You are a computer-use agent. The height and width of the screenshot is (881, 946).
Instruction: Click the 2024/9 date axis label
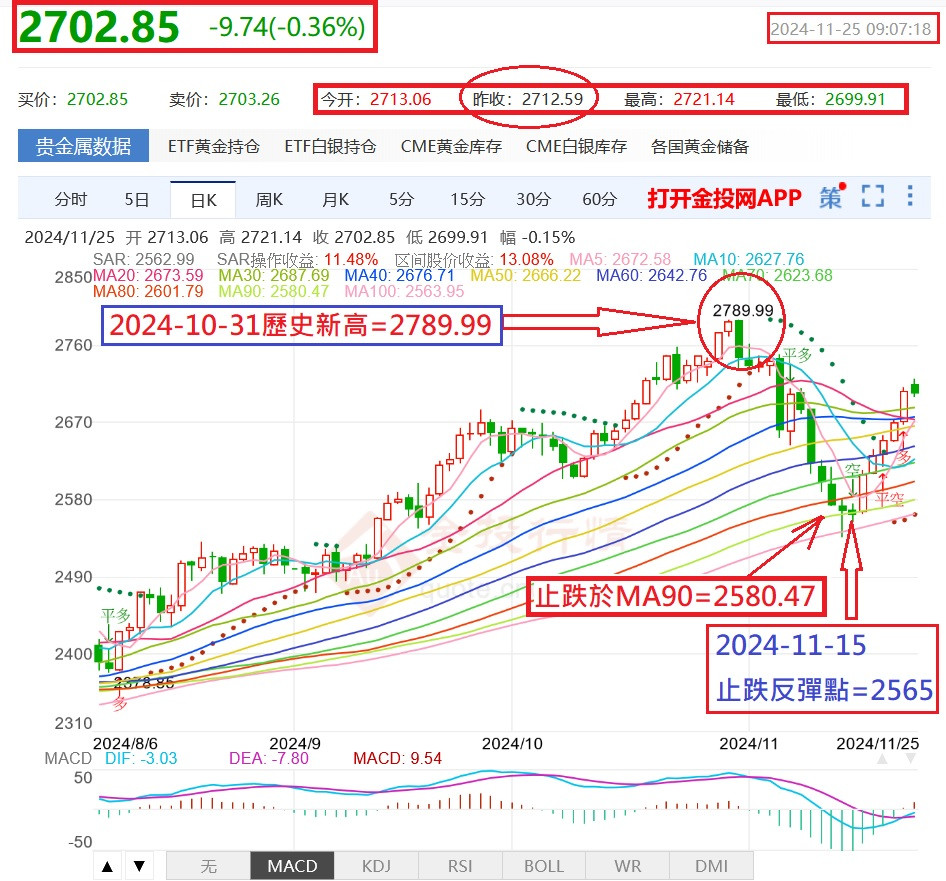pos(294,743)
